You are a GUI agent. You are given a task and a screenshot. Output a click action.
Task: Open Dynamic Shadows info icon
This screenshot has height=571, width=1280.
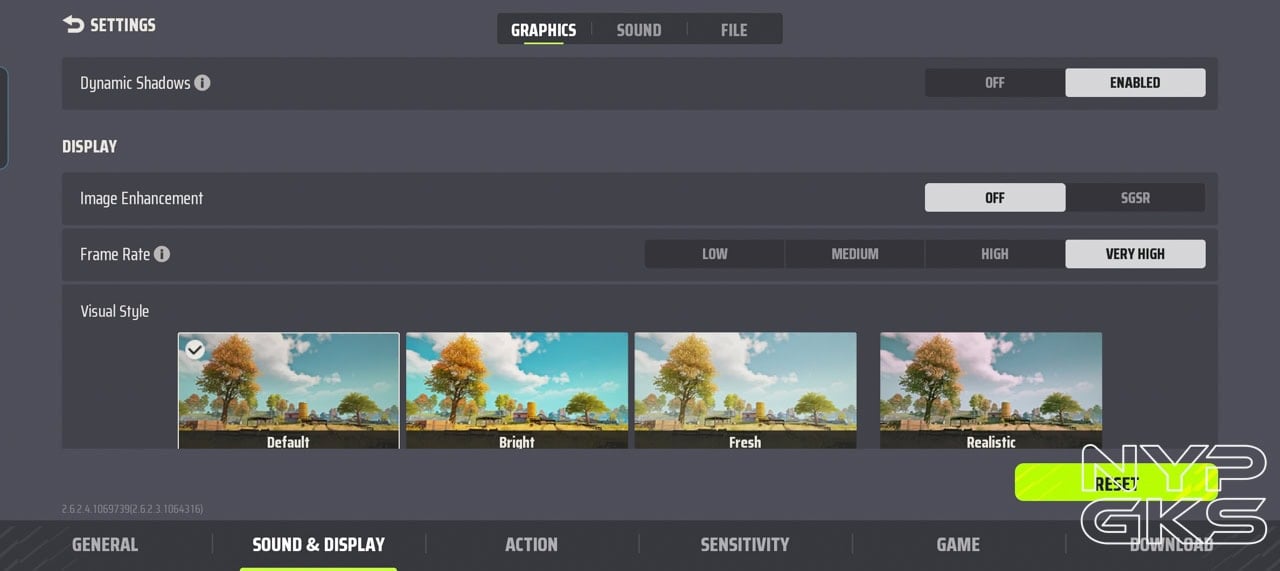[x=202, y=83]
